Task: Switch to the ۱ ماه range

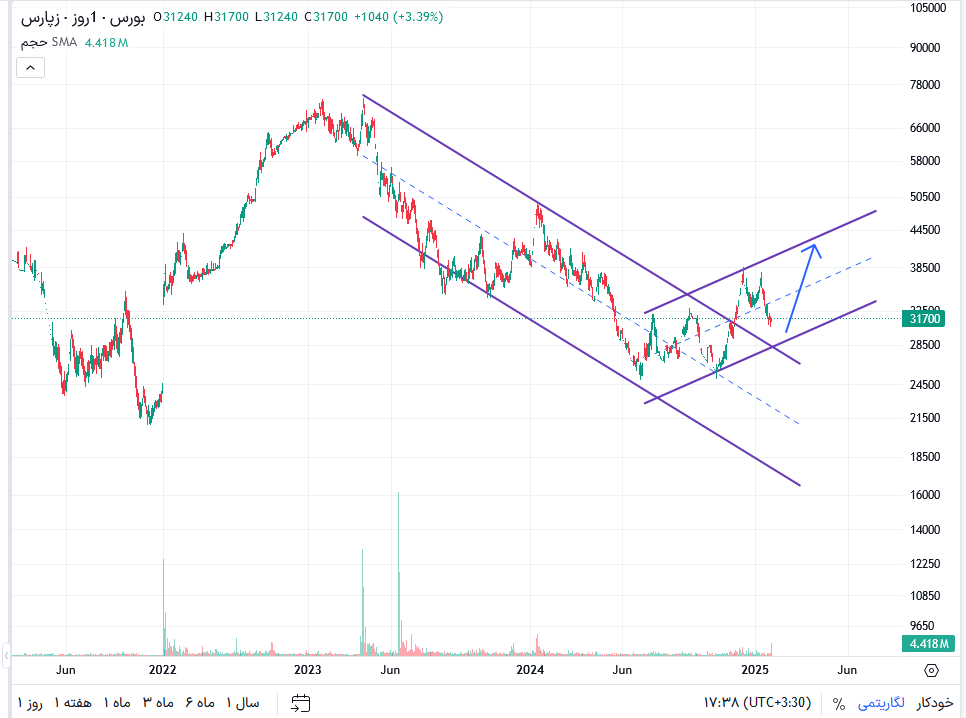Action: click(x=117, y=703)
